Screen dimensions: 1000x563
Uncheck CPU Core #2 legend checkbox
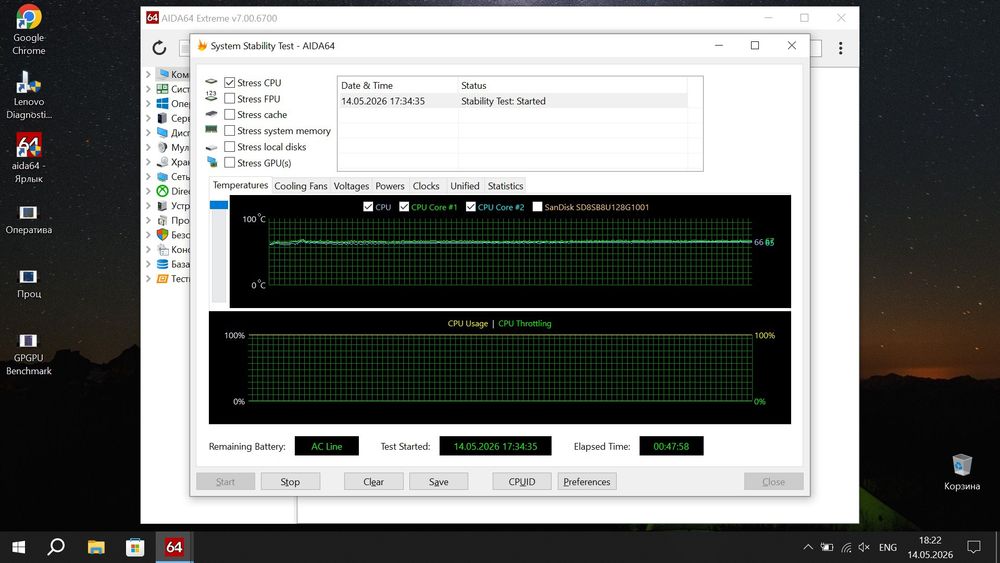coord(471,207)
